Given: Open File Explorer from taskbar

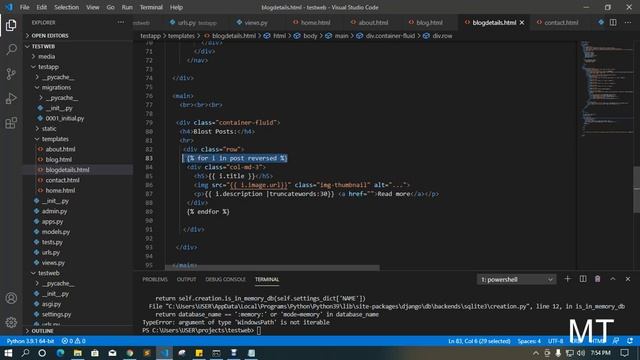Looking at the screenshot, I should point(78,353).
